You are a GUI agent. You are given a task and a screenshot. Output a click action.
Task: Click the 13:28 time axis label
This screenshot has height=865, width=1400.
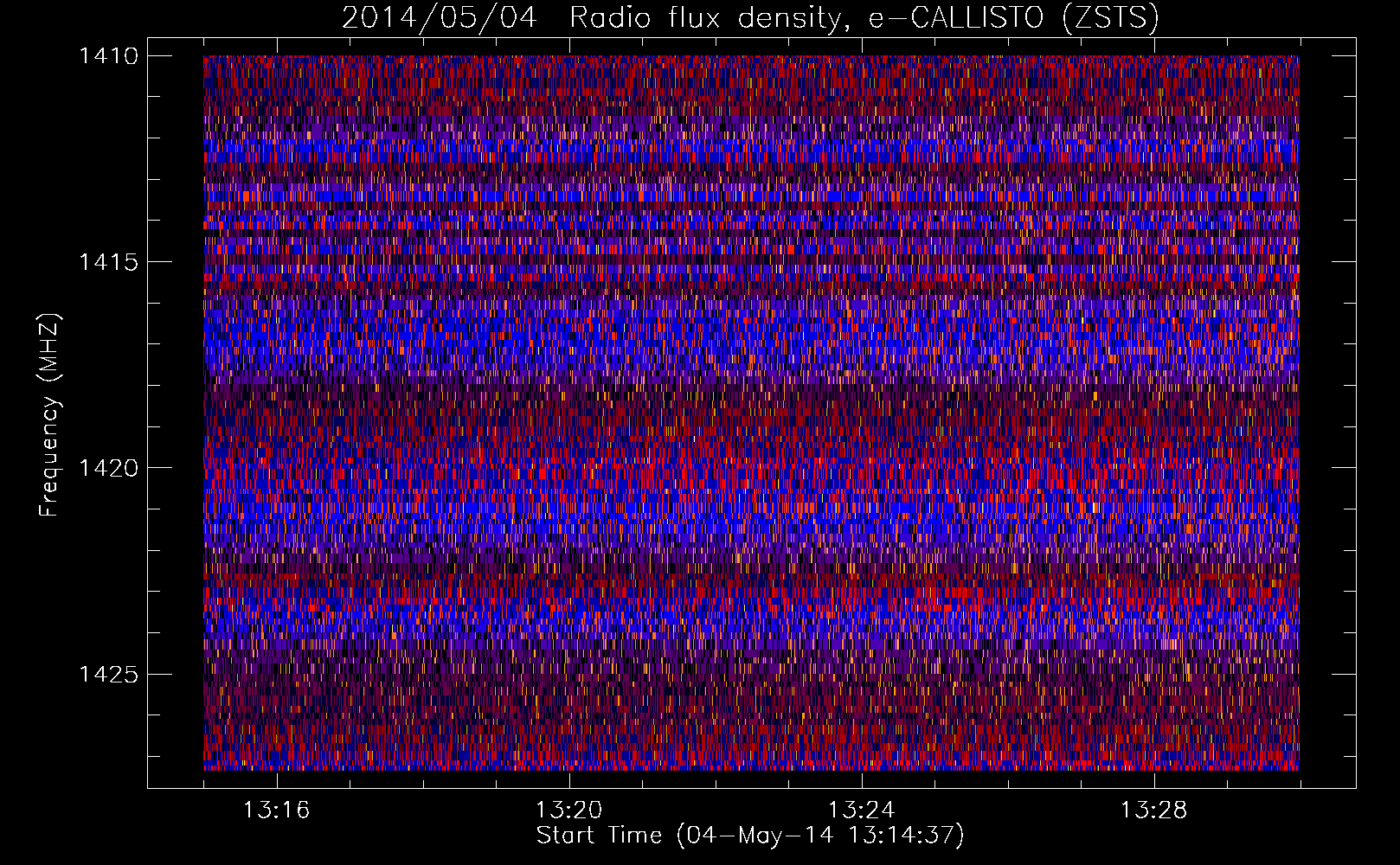click(1153, 810)
